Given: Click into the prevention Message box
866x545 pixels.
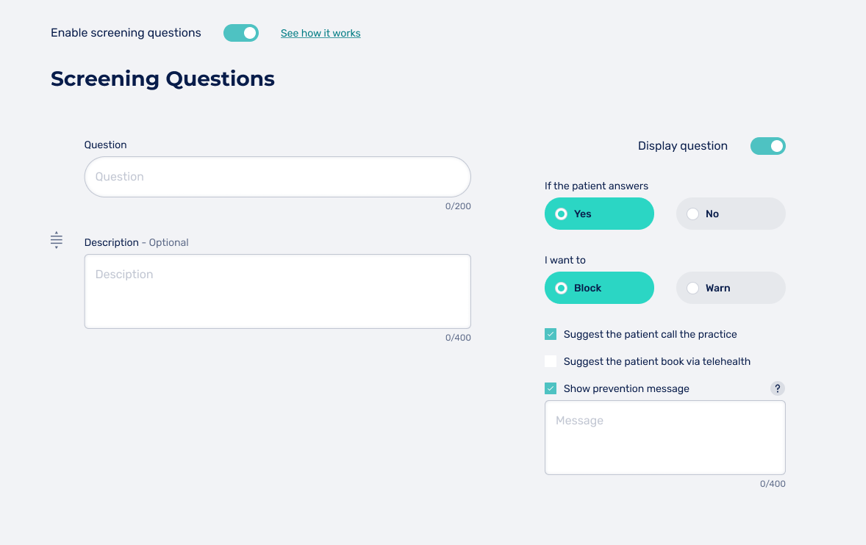Looking at the screenshot, I should tap(665, 437).
